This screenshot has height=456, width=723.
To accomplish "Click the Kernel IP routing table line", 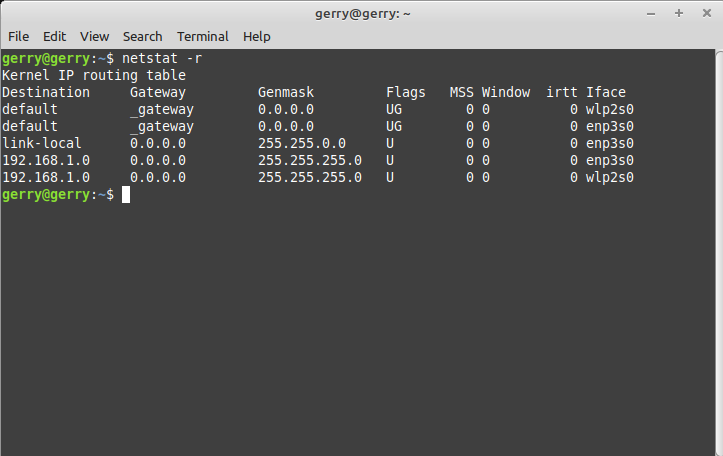I will tap(94, 76).
